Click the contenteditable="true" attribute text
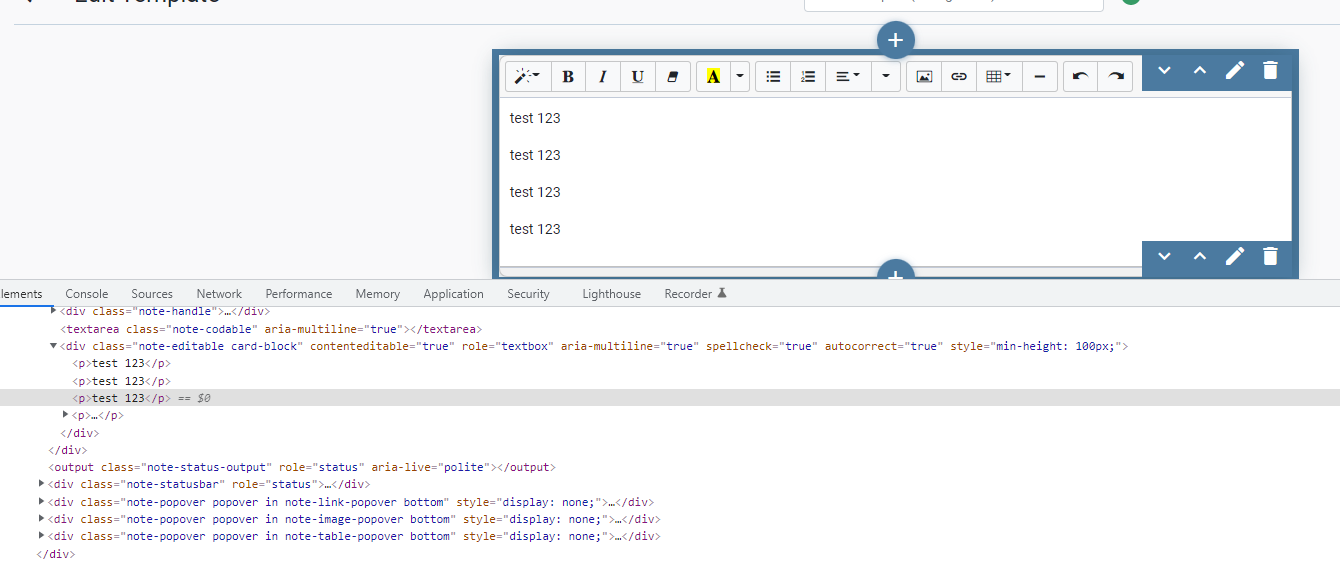 pos(382,346)
